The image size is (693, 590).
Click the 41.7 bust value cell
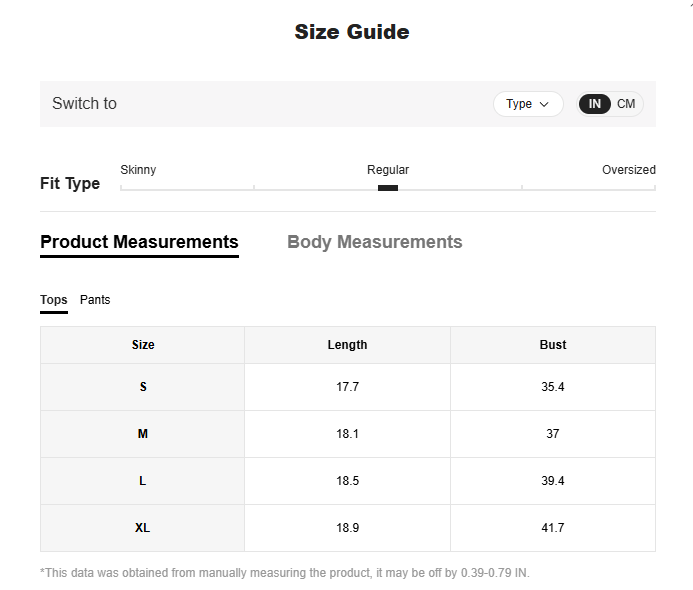pyautogui.click(x=553, y=528)
